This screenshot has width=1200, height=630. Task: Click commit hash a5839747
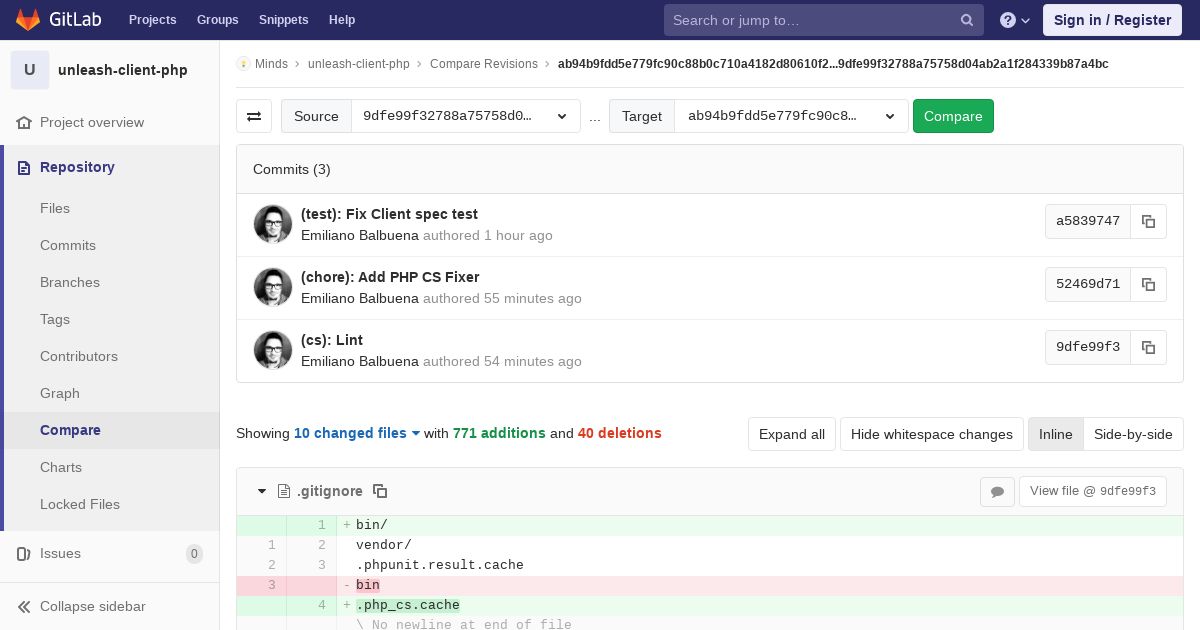[x=1088, y=221]
